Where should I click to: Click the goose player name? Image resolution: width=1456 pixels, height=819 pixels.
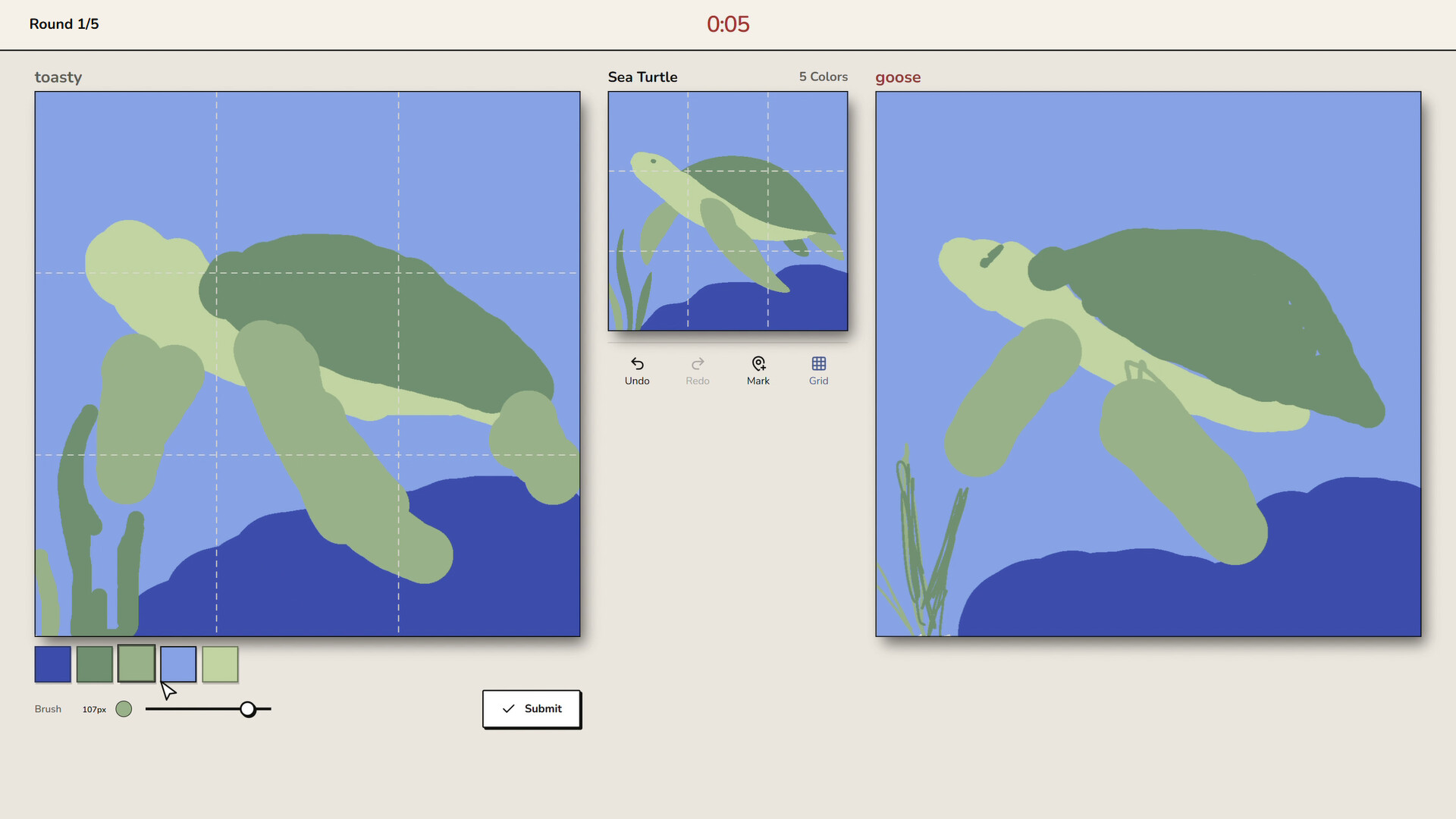pyautogui.click(x=898, y=77)
